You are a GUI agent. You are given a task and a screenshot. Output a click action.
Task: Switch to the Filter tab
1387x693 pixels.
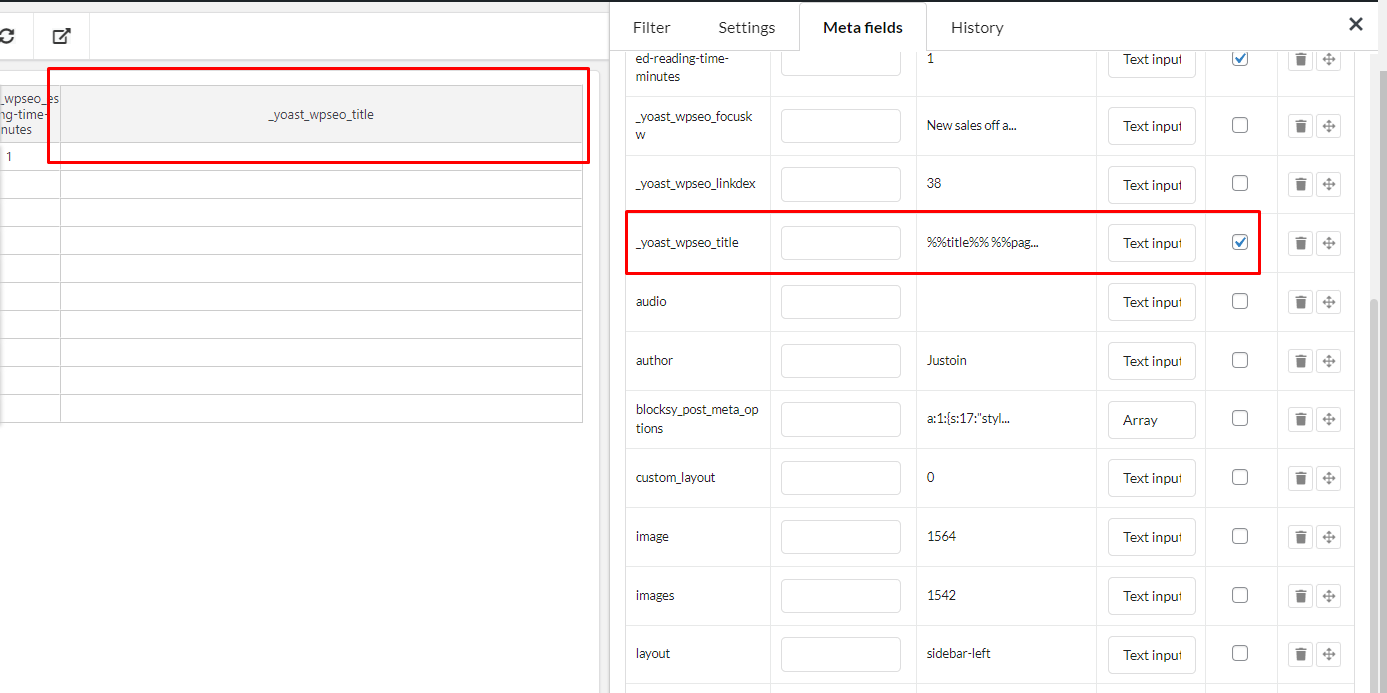652,27
